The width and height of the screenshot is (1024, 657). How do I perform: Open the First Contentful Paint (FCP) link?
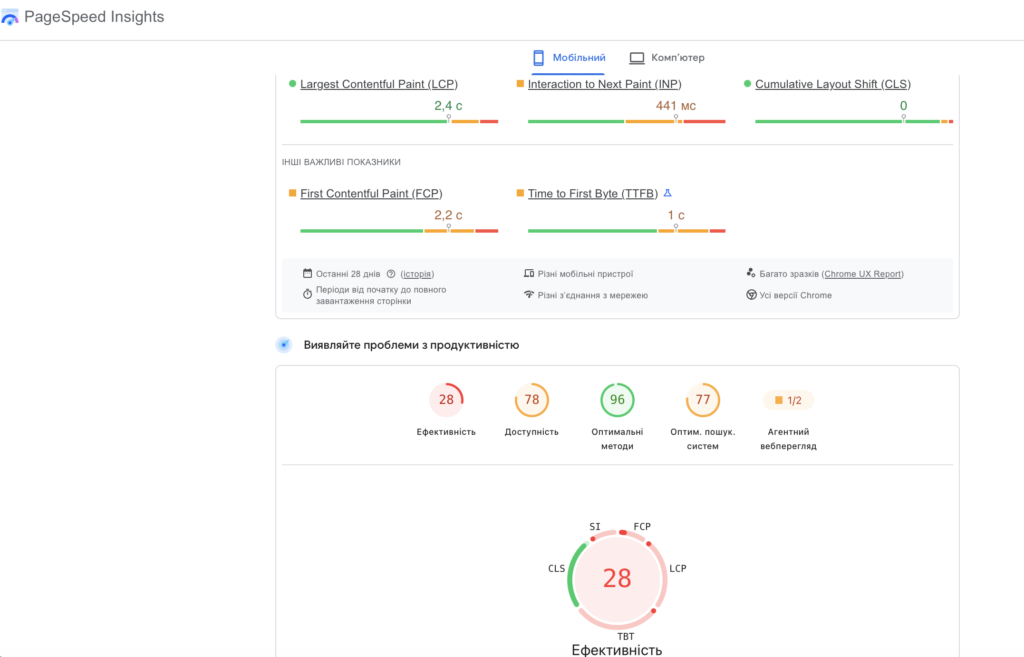coord(371,193)
